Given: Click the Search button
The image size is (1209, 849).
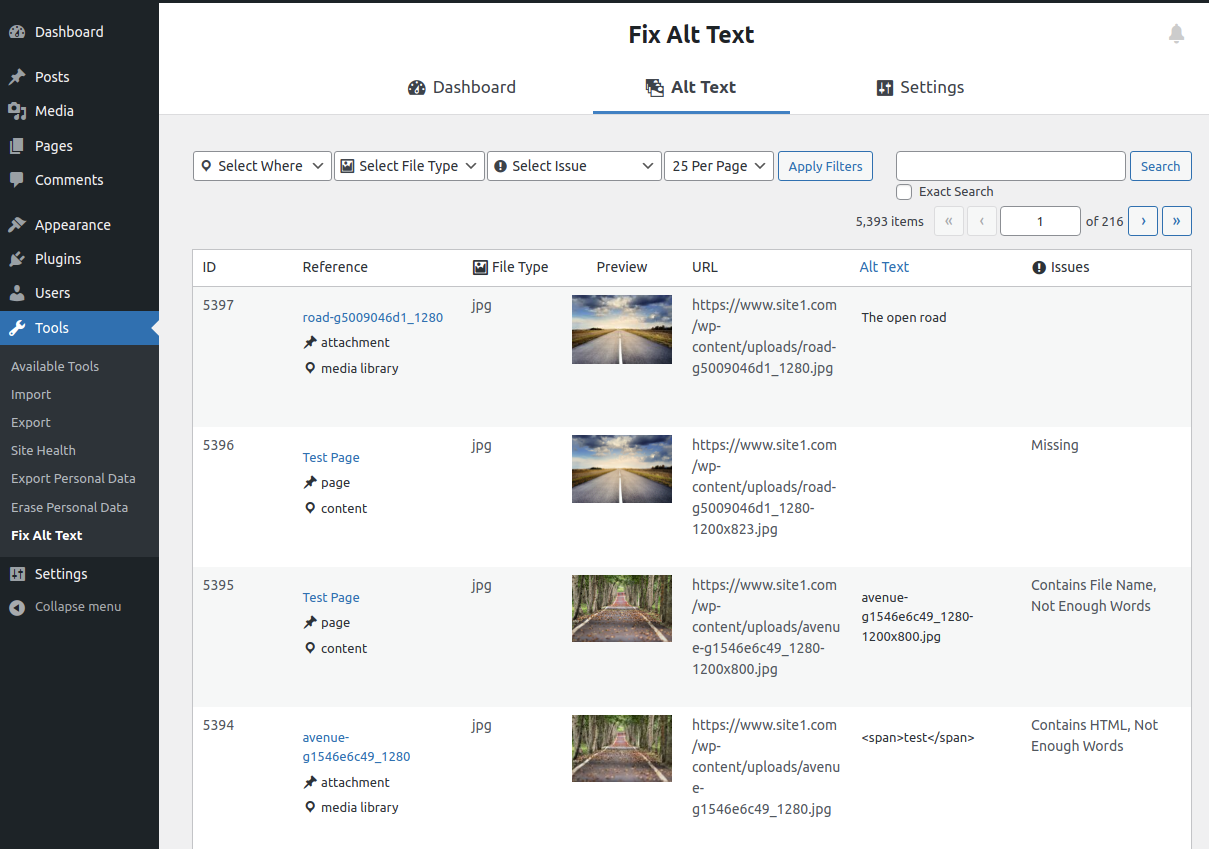Looking at the screenshot, I should [1160, 166].
